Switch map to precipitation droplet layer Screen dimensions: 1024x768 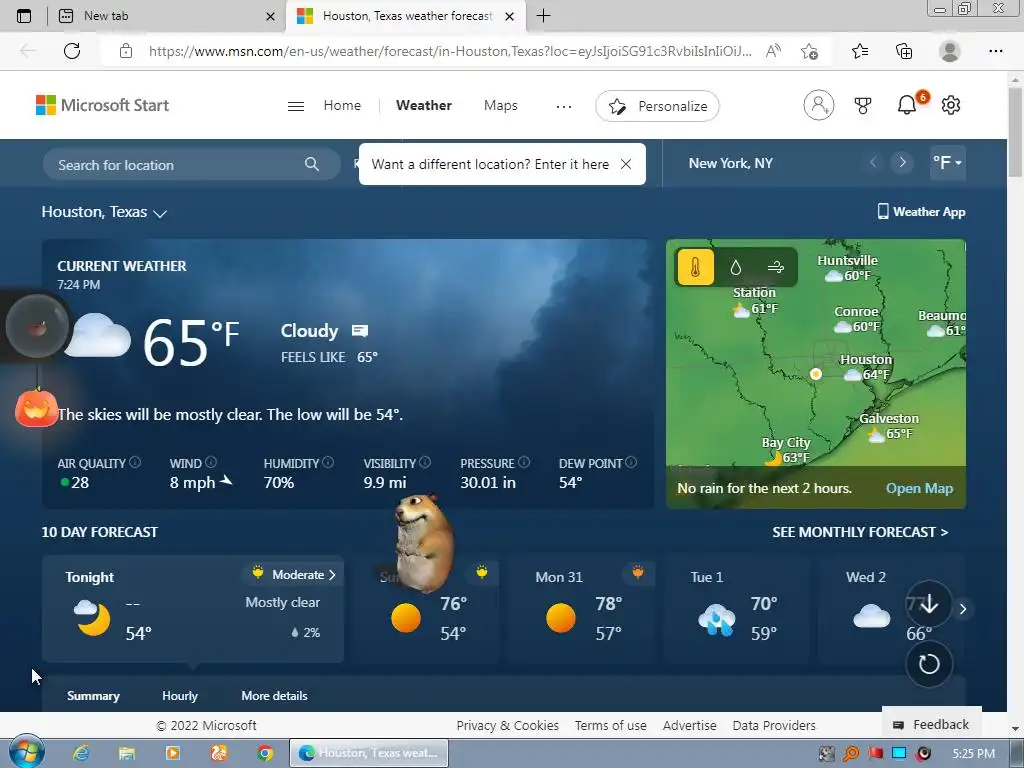click(735, 267)
